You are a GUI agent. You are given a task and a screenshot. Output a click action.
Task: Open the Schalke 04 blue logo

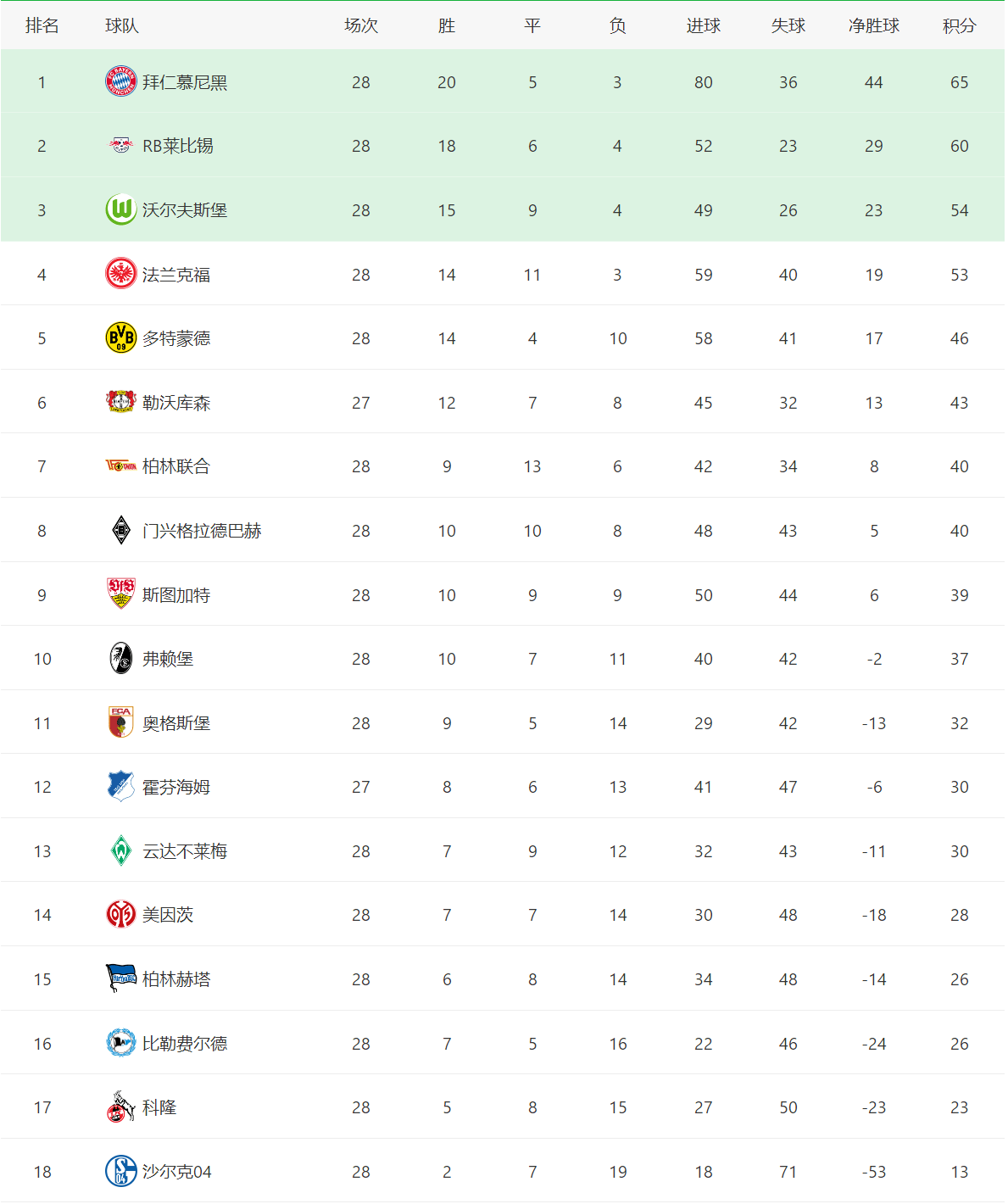(120, 1171)
